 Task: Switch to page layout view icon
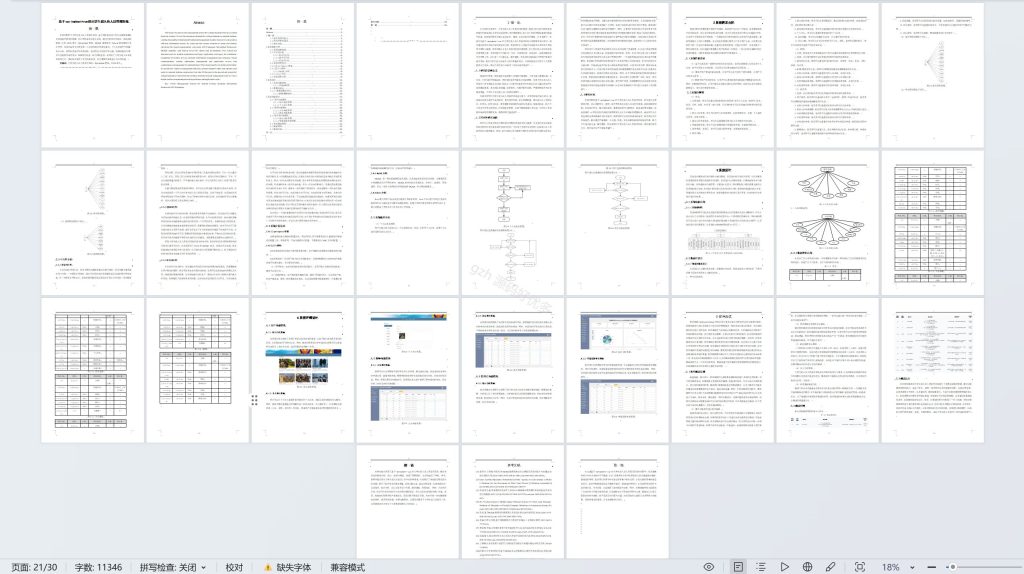click(x=738, y=567)
